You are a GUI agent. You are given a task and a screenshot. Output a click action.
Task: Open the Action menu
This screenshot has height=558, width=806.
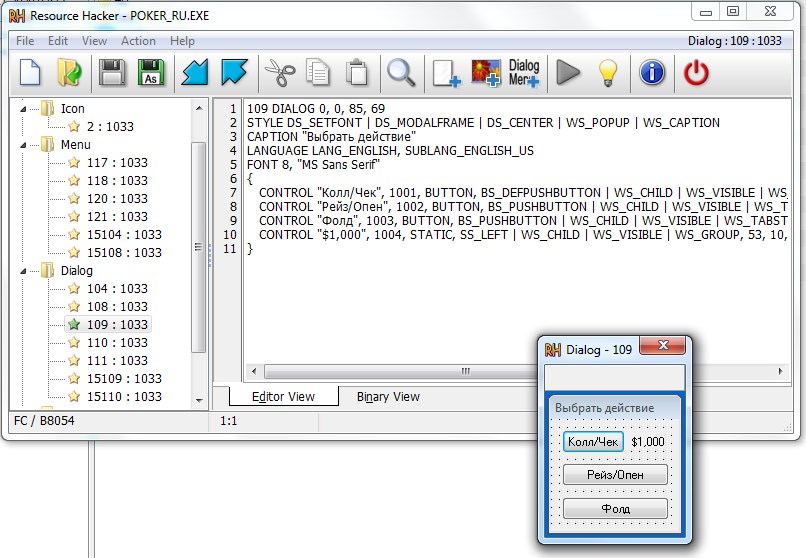[x=138, y=41]
